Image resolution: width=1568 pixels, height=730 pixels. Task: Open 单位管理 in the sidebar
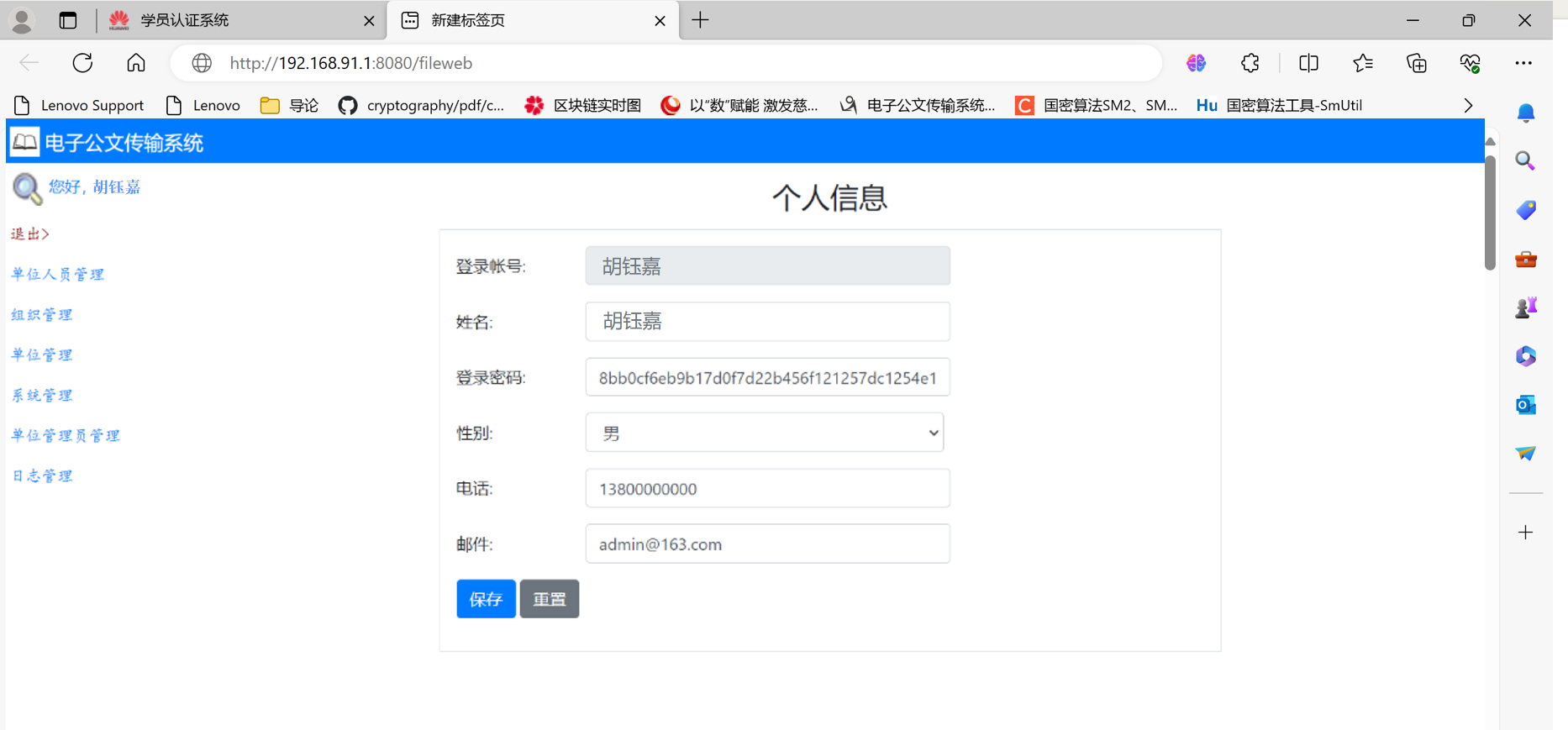(x=42, y=354)
